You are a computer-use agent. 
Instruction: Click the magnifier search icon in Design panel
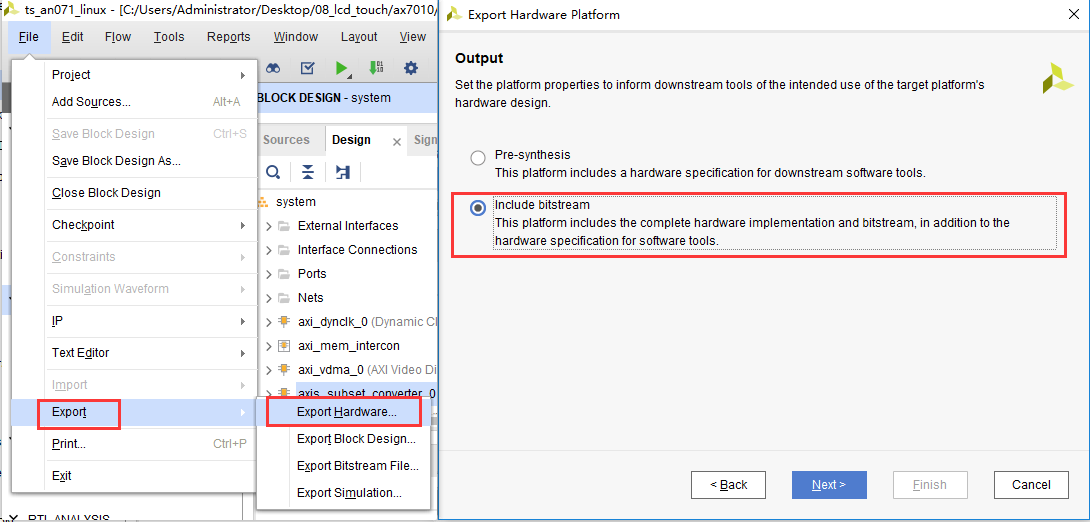(x=274, y=172)
